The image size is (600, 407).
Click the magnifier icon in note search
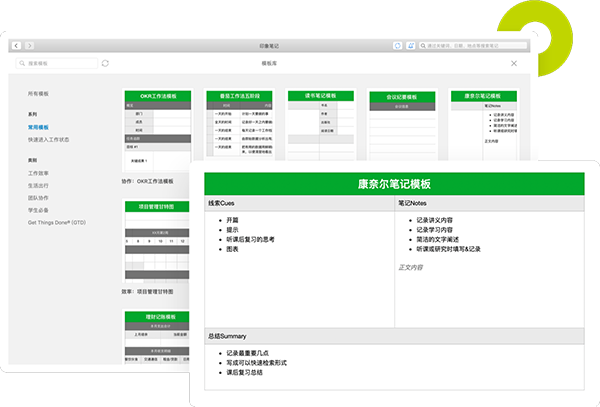[423, 46]
